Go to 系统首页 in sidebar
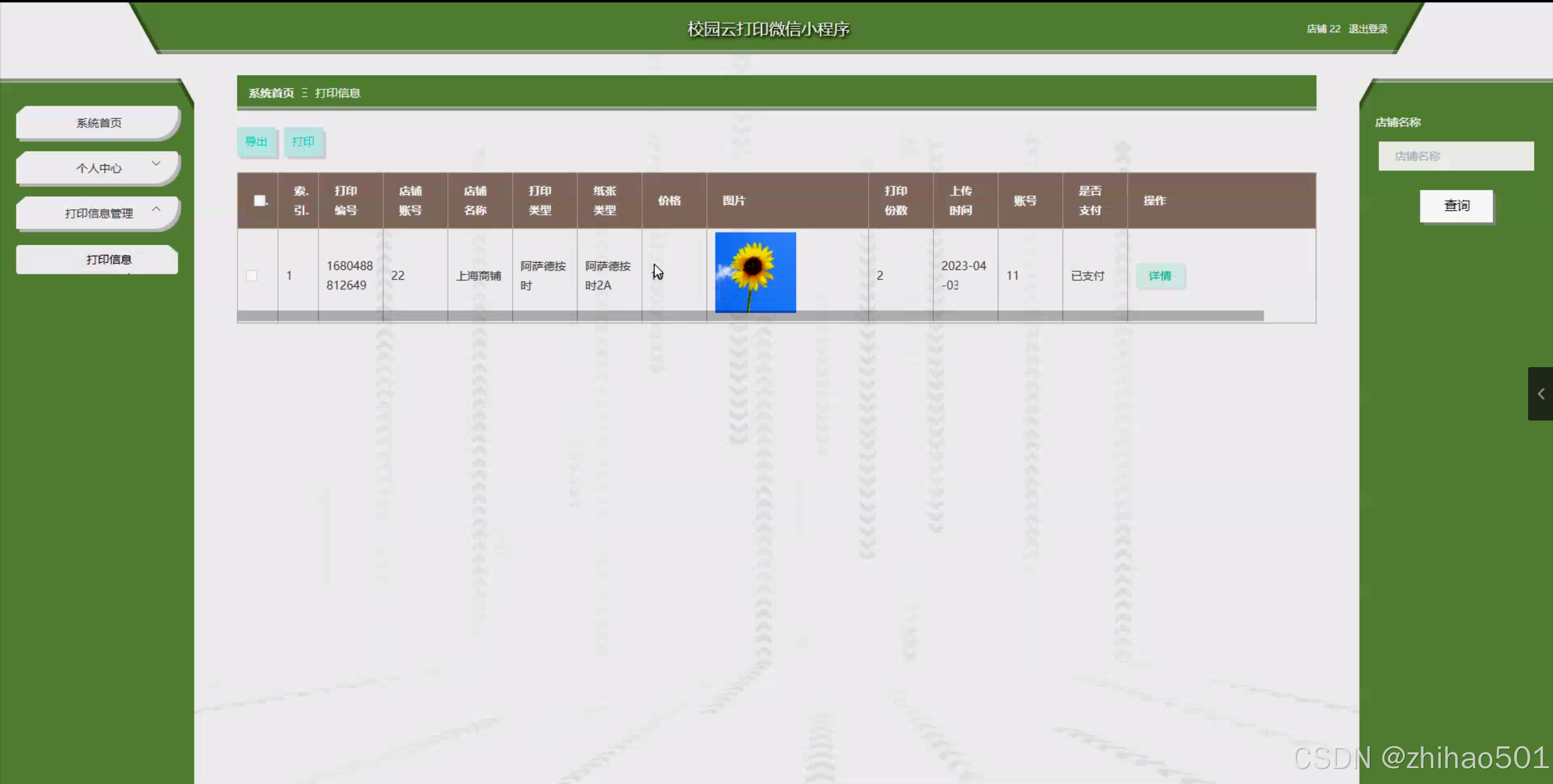Image resolution: width=1553 pixels, height=784 pixels. [x=98, y=123]
